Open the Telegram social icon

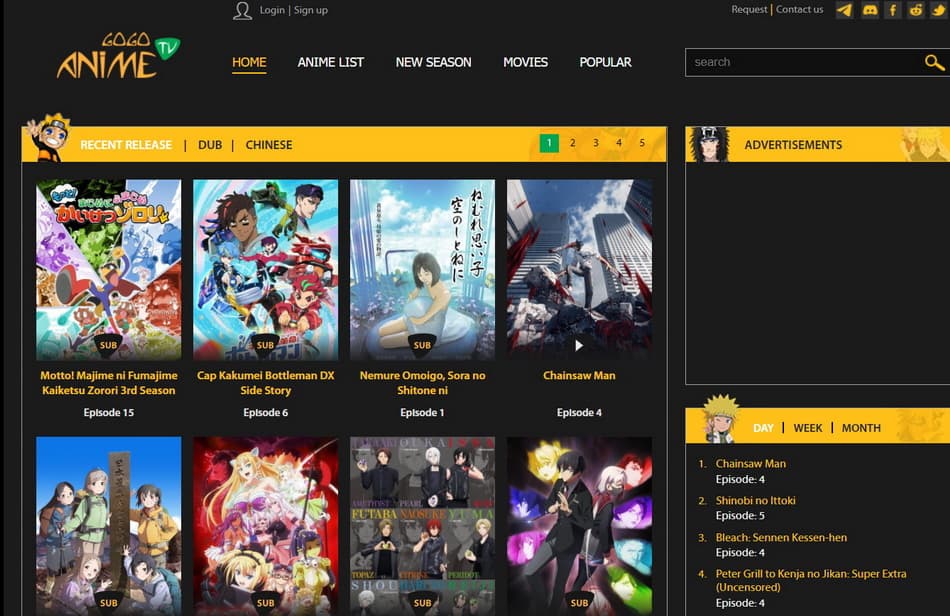coord(845,10)
